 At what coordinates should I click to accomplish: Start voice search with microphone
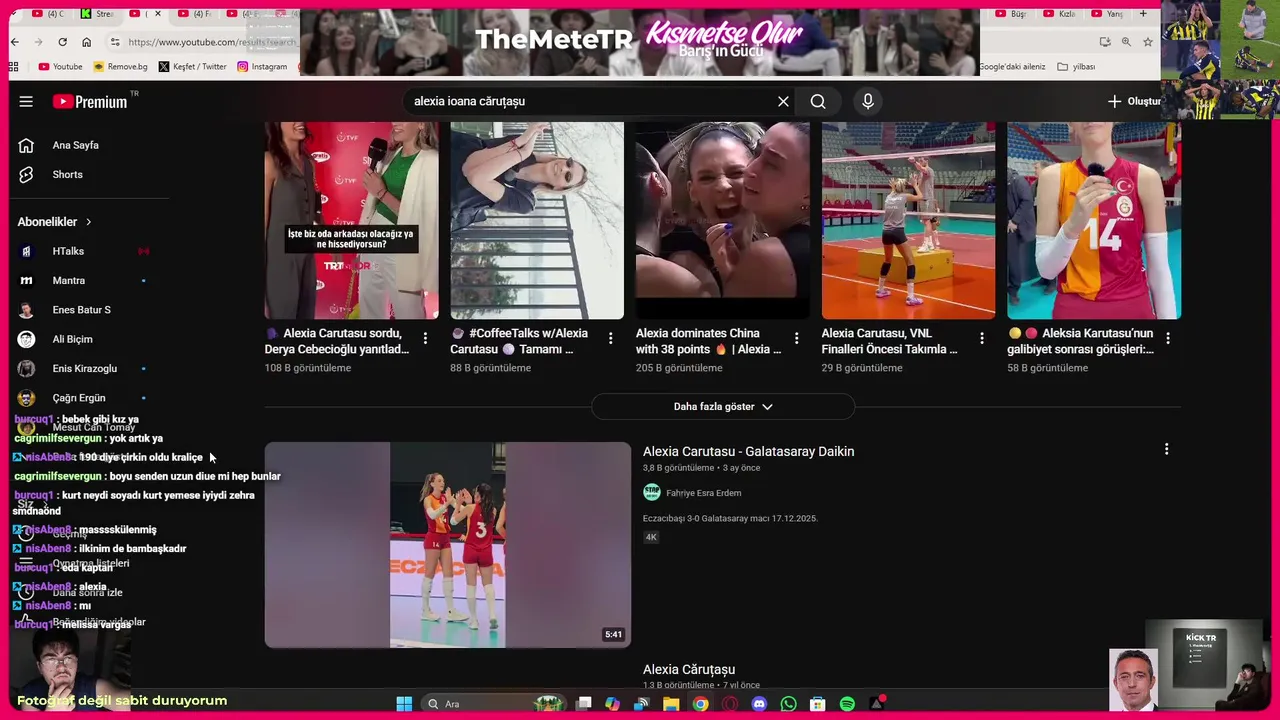(x=868, y=101)
